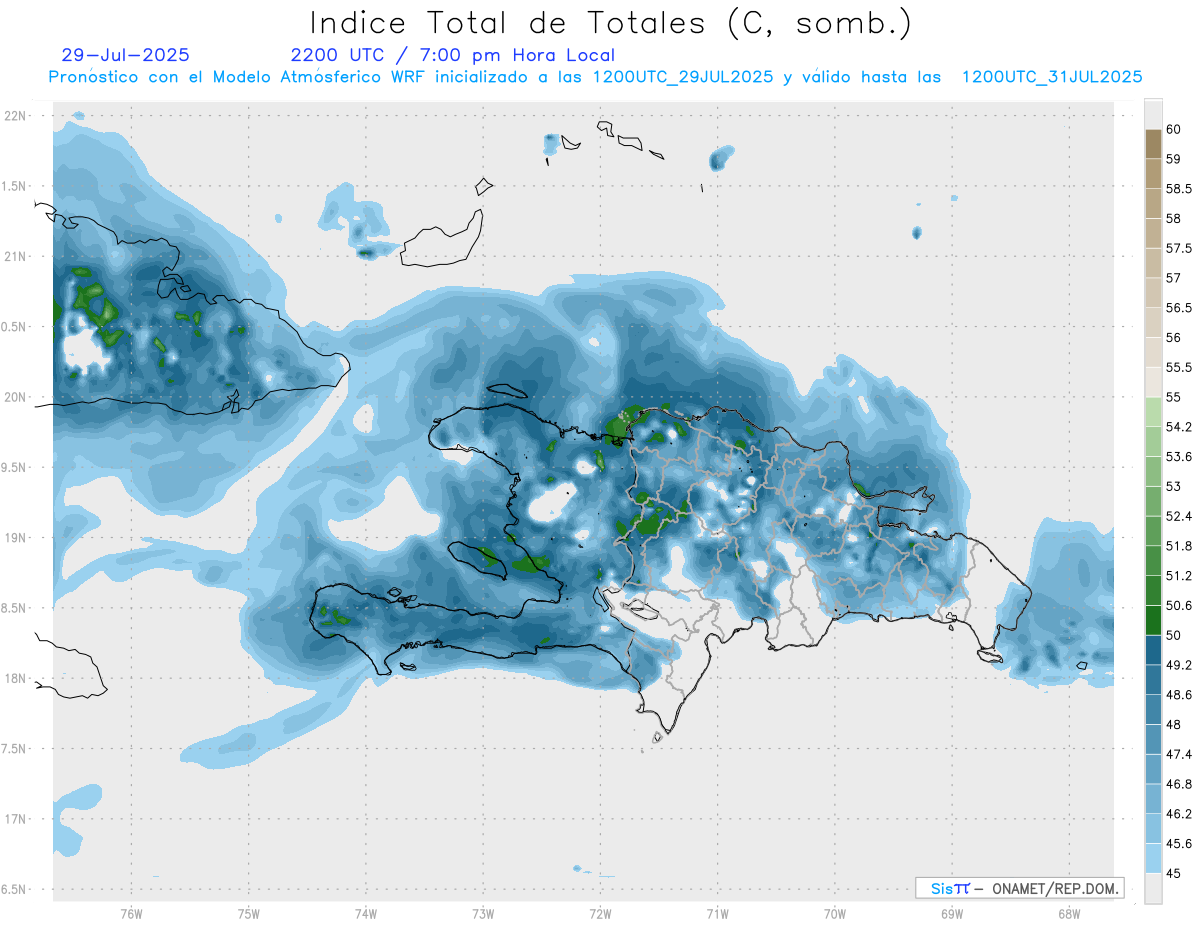1200x927 pixels.
Task: Click the 56.5 value on the color scale
Action: coord(1178,308)
